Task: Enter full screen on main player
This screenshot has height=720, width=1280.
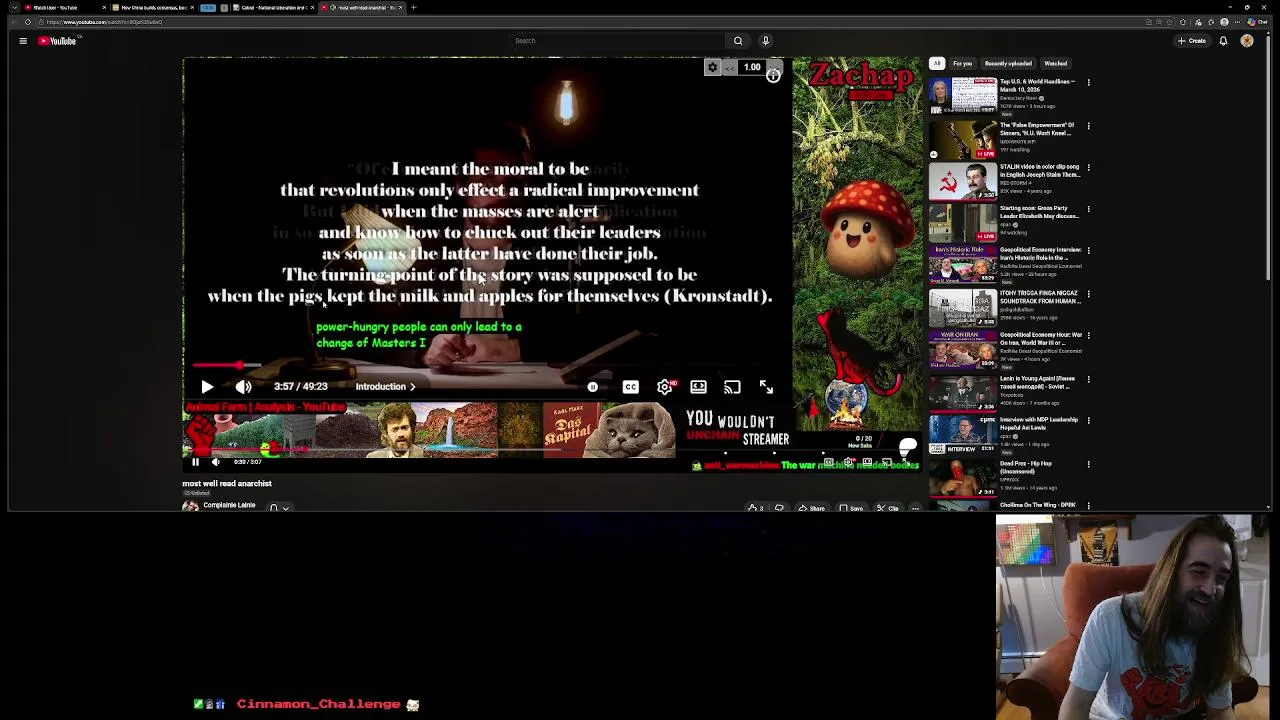Action: point(766,387)
